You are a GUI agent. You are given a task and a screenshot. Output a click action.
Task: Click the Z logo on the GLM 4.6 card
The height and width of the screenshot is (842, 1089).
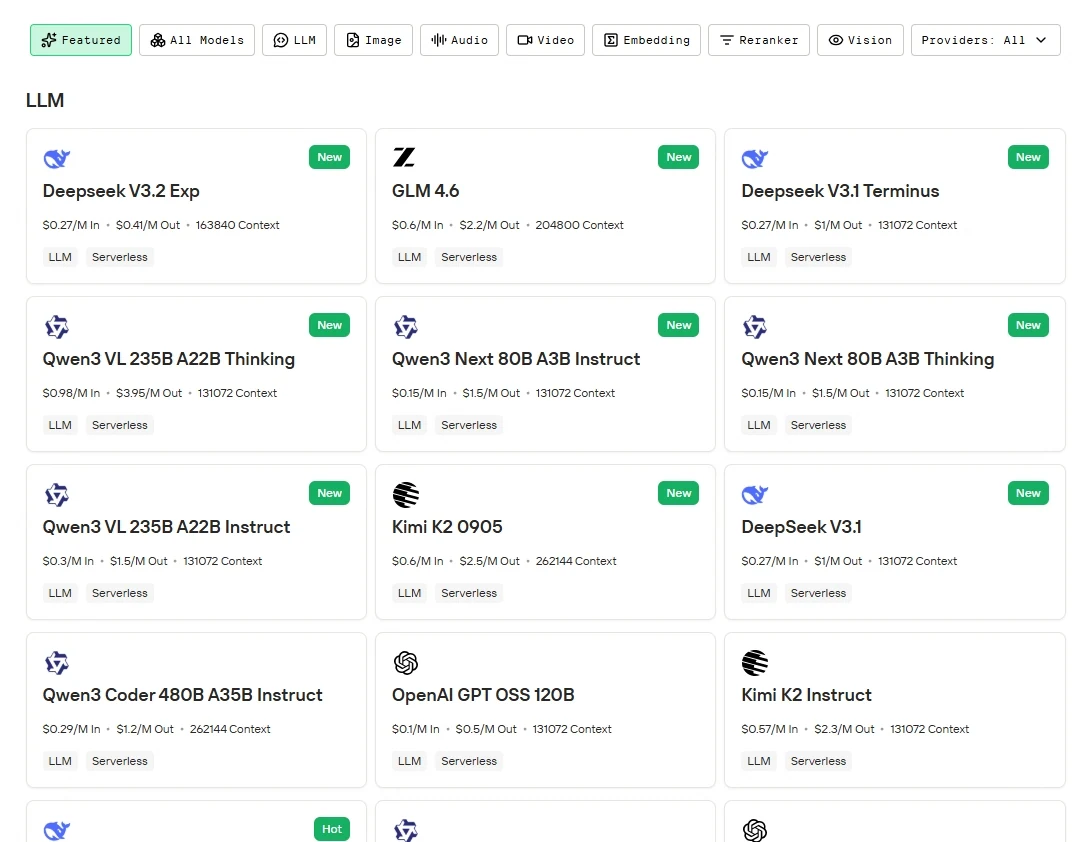coord(404,157)
